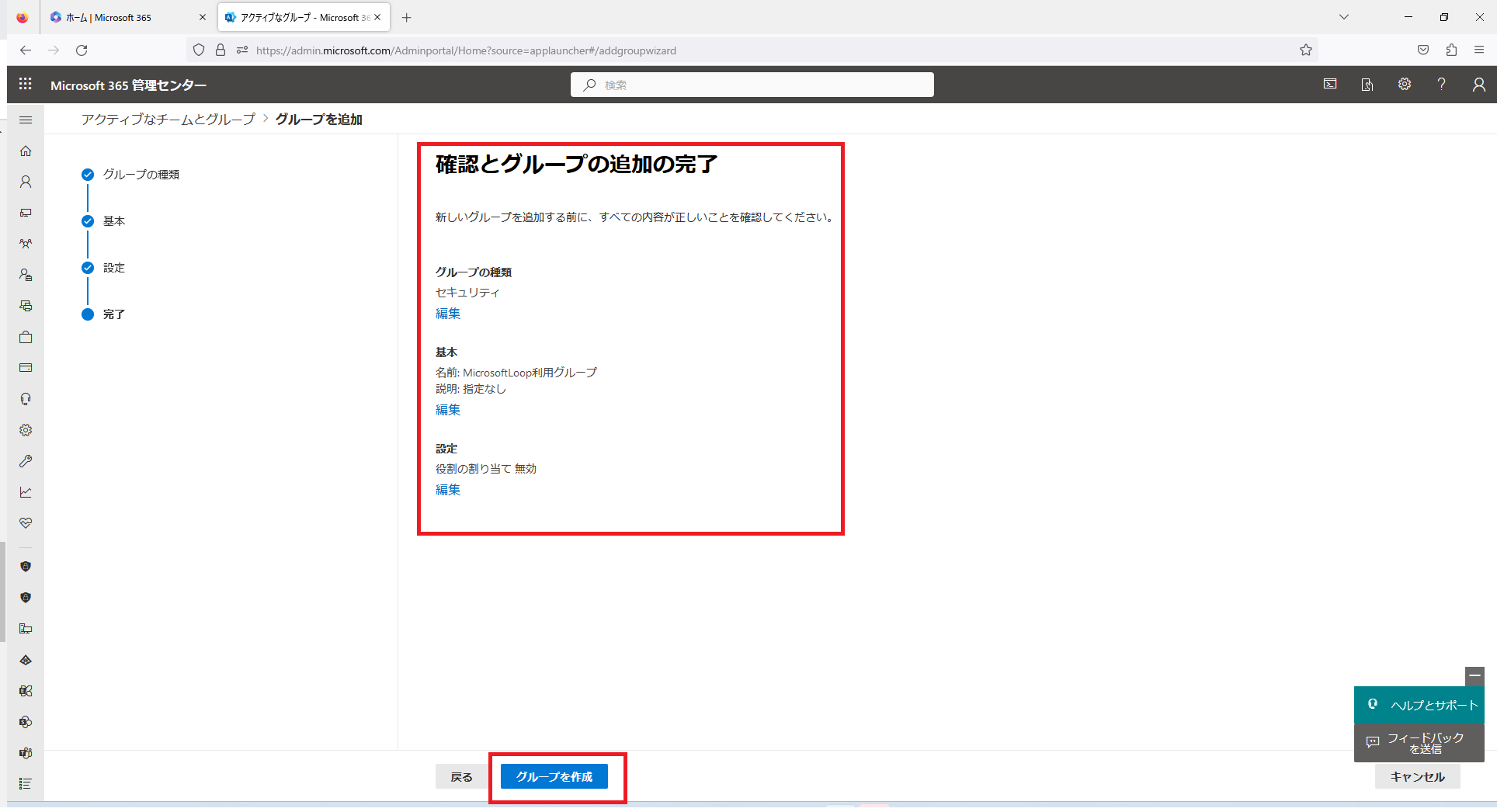Viewport: 1497px width, 812px height.
Task: Open Resources printer icon in the sidebar
Action: click(26, 306)
